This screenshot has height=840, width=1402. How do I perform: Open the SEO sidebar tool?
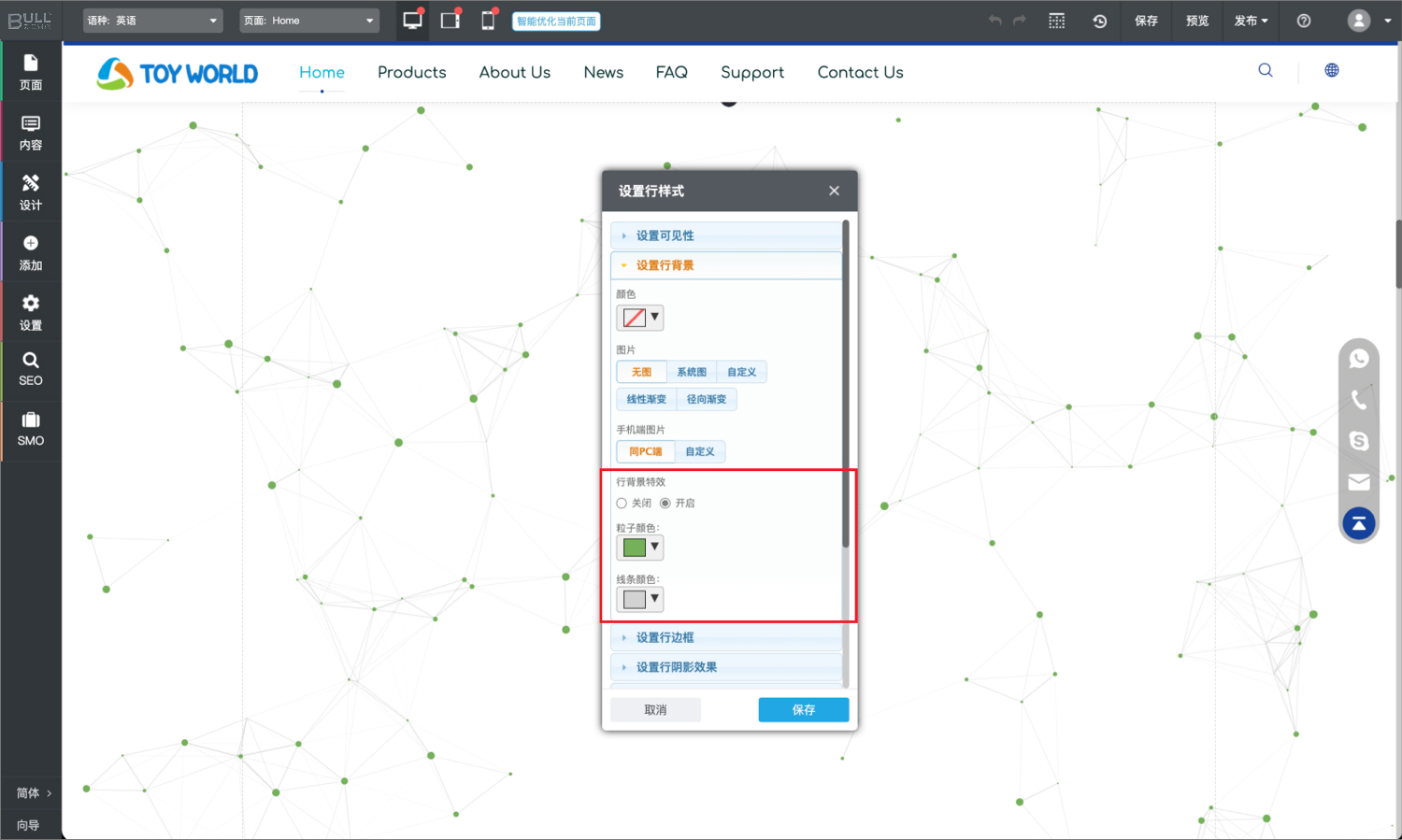pyautogui.click(x=31, y=368)
